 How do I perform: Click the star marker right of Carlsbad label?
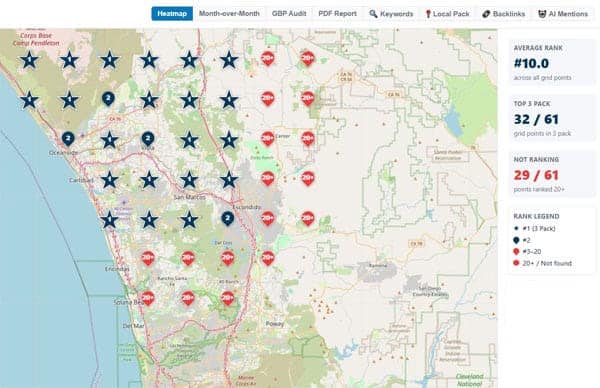tap(109, 179)
